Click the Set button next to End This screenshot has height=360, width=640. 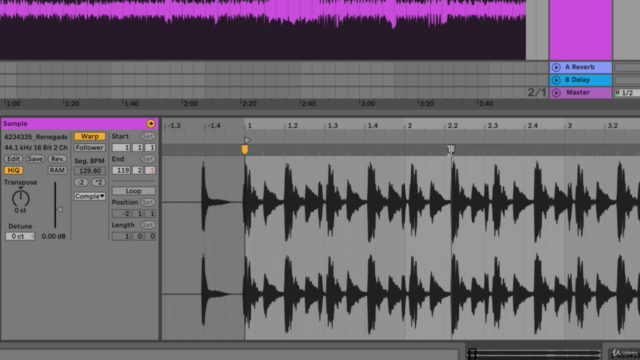coord(148,159)
